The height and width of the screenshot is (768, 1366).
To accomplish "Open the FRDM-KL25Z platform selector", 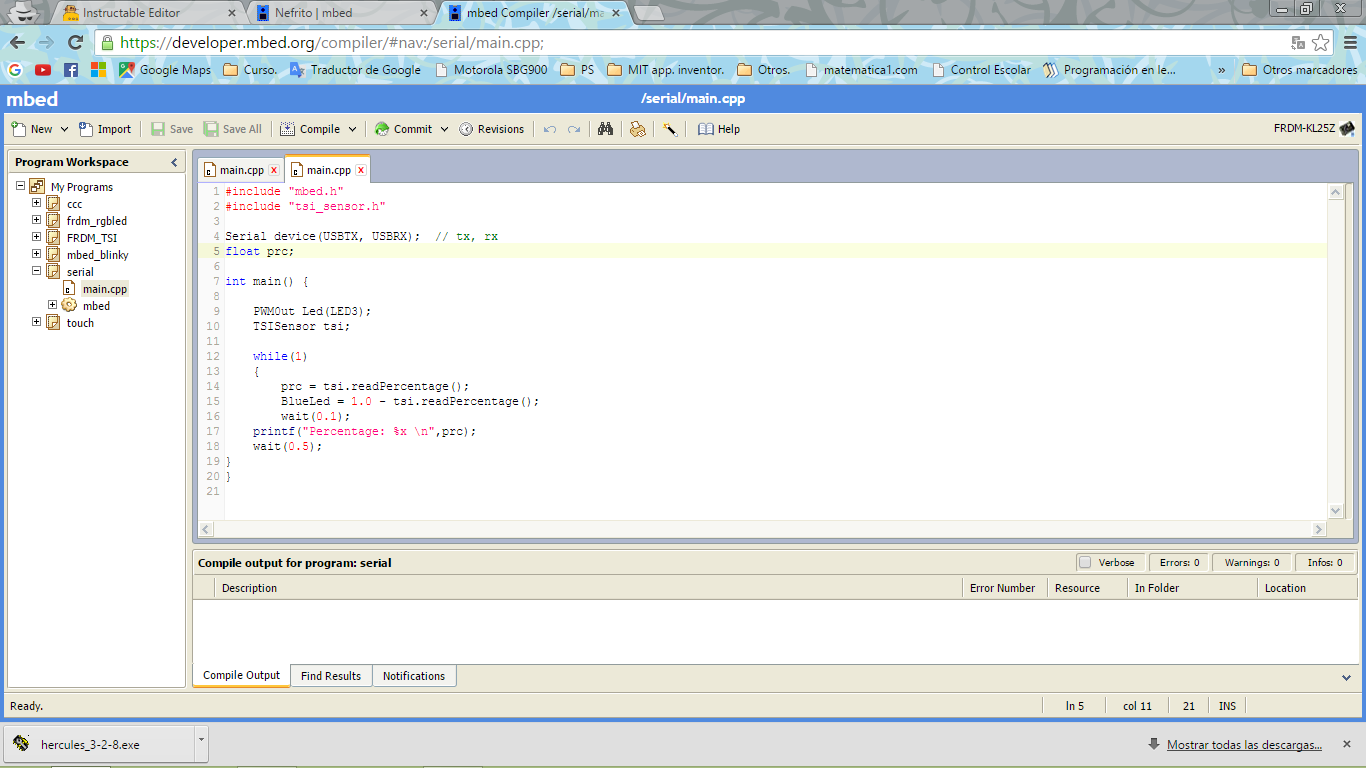I will click(x=1314, y=128).
